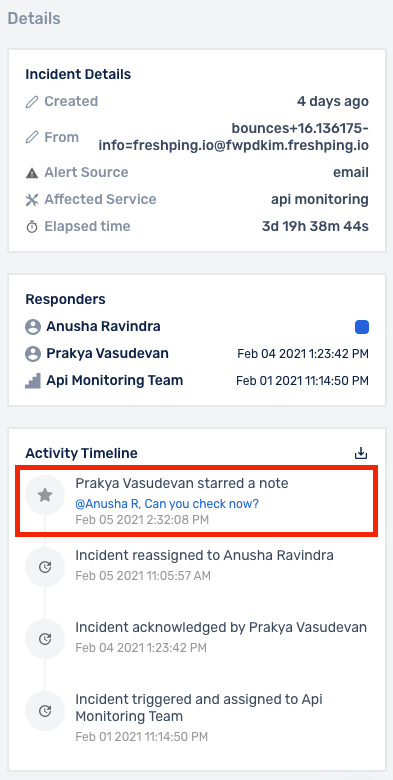Click the 'Incident triggered and assigned' clock icon
This screenshot has width=393, height=780.
45,711
